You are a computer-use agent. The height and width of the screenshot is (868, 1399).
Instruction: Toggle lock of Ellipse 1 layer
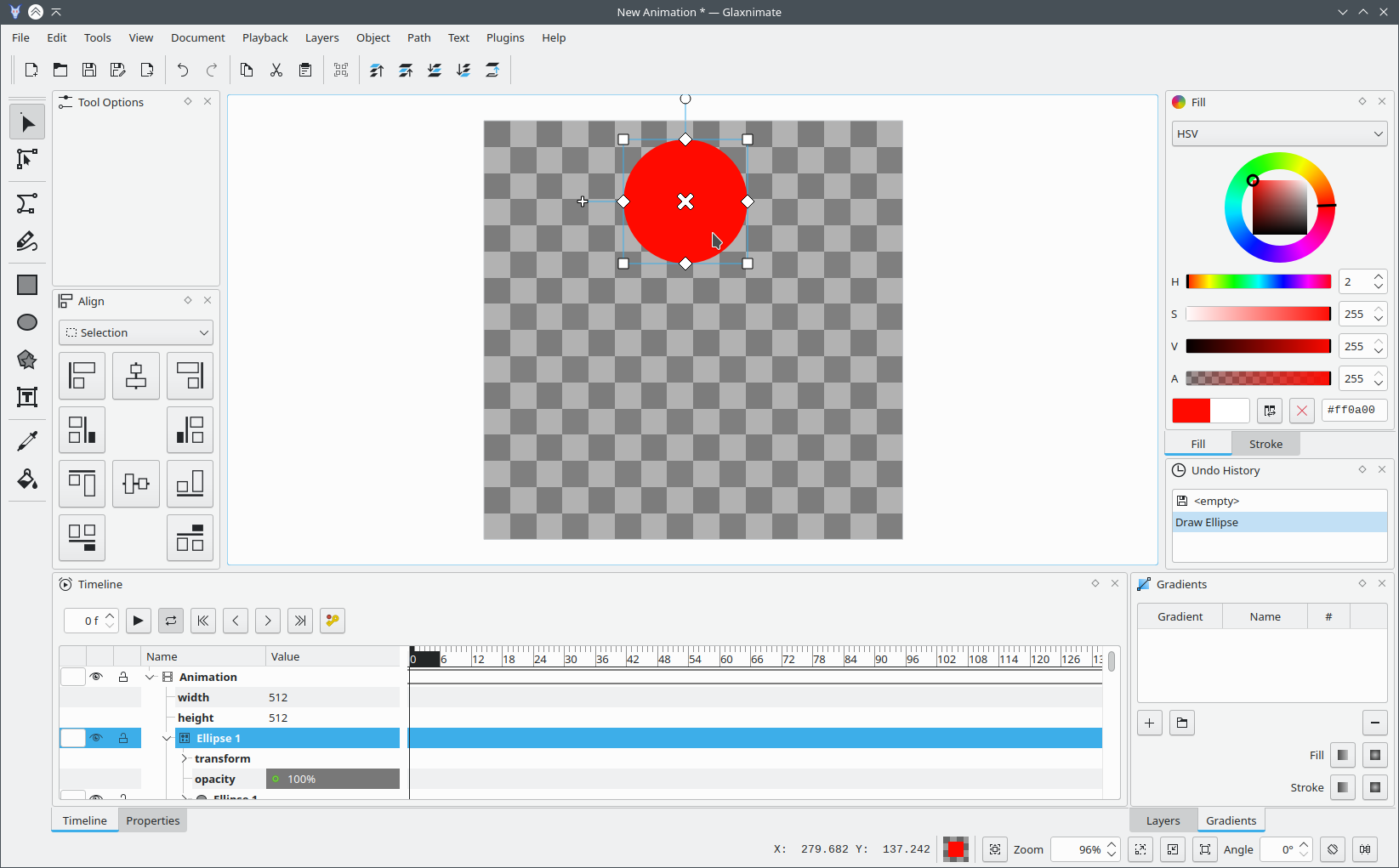123,738
